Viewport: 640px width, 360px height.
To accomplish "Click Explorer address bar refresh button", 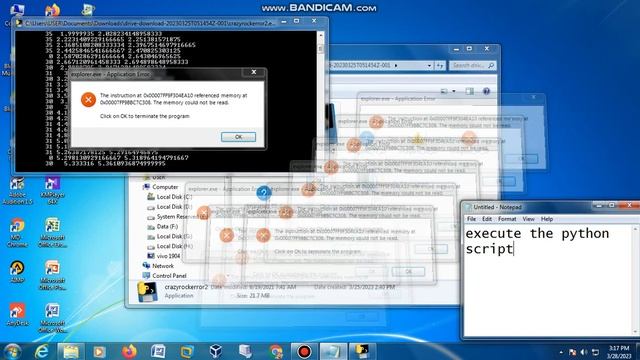I will 440,65.
